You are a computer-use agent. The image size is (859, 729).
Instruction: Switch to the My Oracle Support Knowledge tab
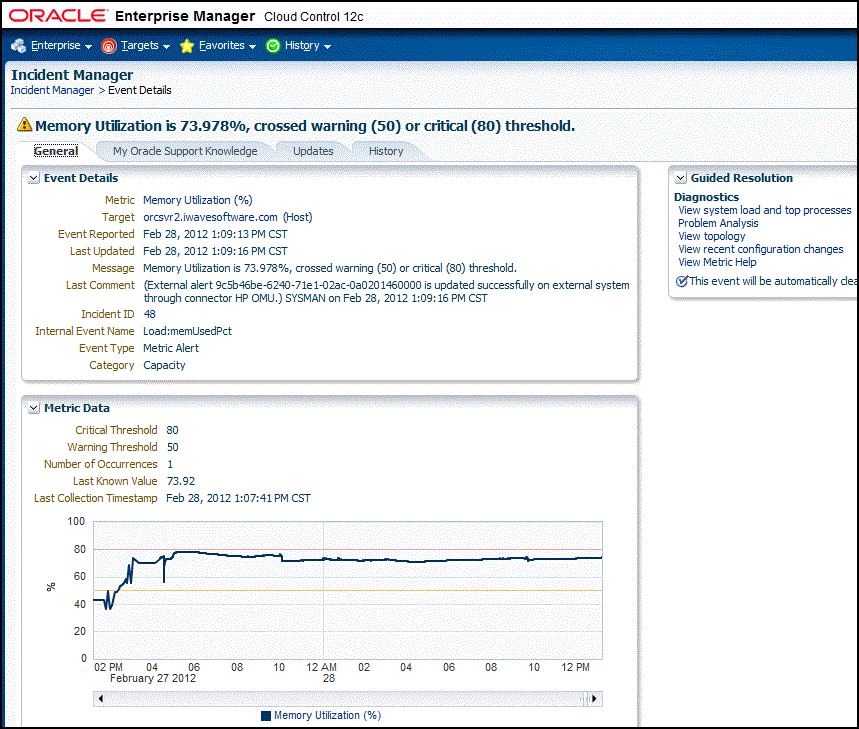185,151
